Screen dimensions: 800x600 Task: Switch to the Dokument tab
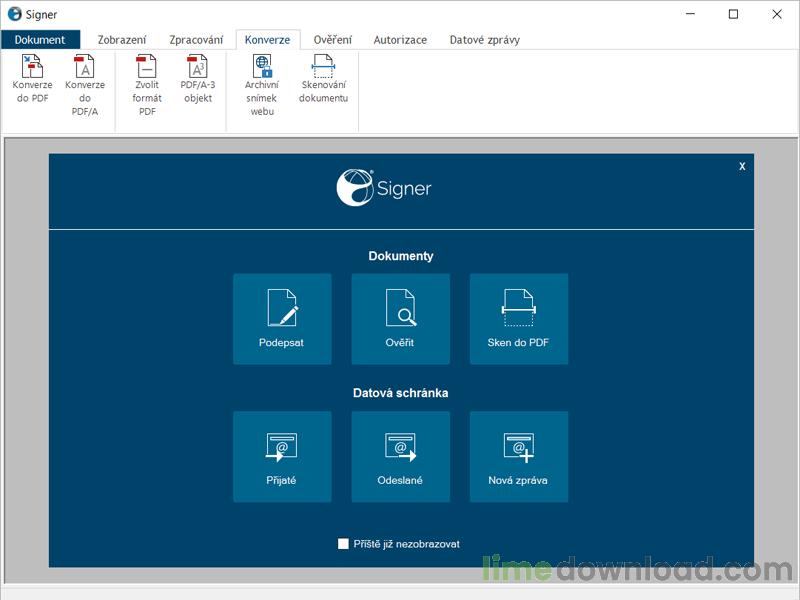(41, 40)
